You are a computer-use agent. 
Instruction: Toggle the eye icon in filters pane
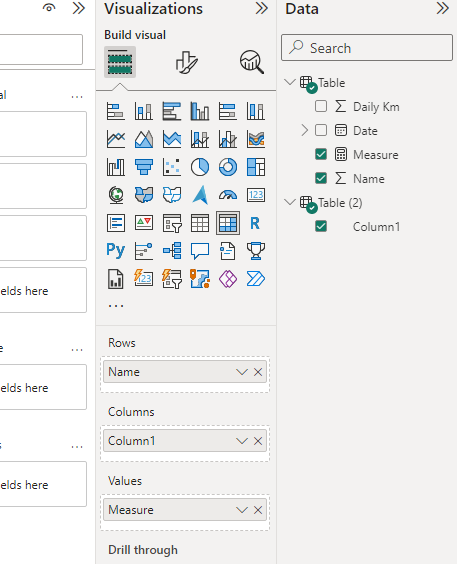click(49, 8)
